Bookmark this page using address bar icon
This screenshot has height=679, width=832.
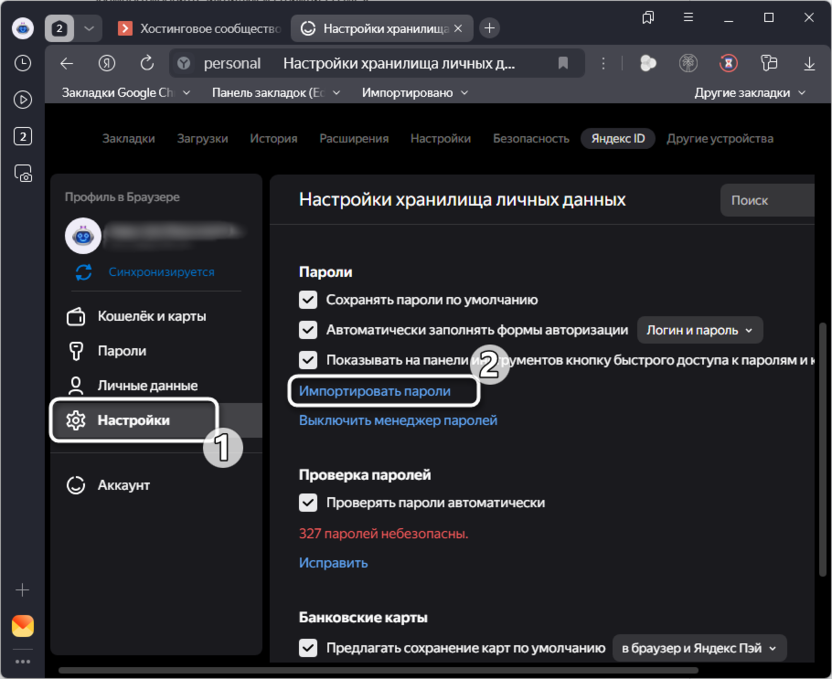click(x=563, y=64)
